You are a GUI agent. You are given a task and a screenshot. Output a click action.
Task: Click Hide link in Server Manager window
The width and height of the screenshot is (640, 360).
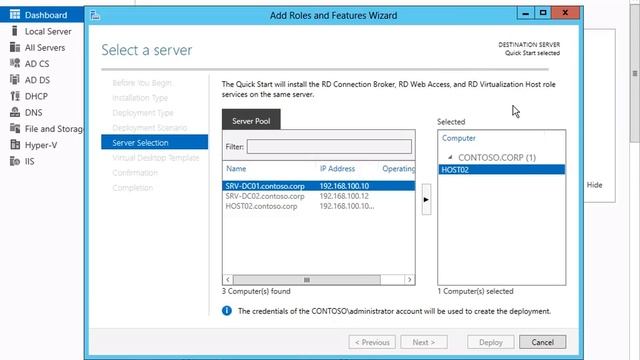[594, 185]
